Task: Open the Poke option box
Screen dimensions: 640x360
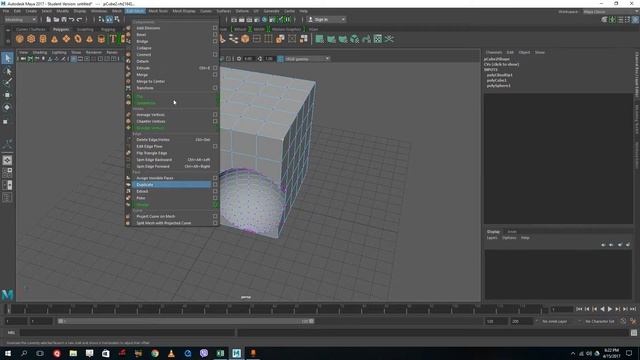Action: pos(215,198)
